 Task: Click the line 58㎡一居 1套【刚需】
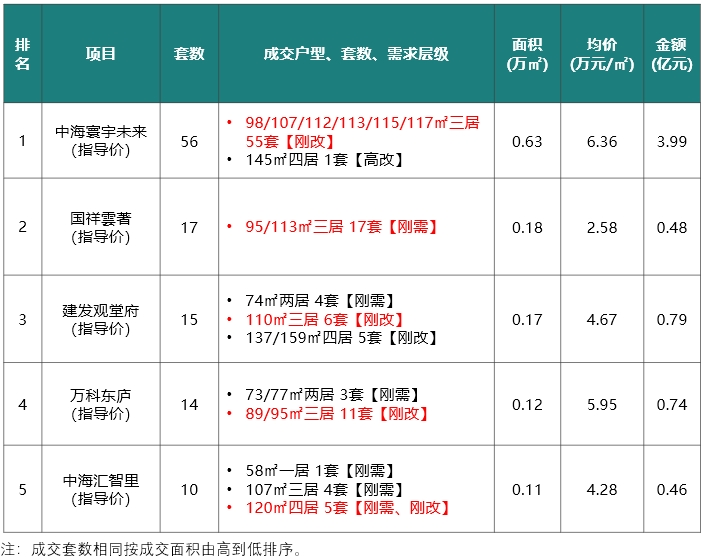[x=320, y=471]
